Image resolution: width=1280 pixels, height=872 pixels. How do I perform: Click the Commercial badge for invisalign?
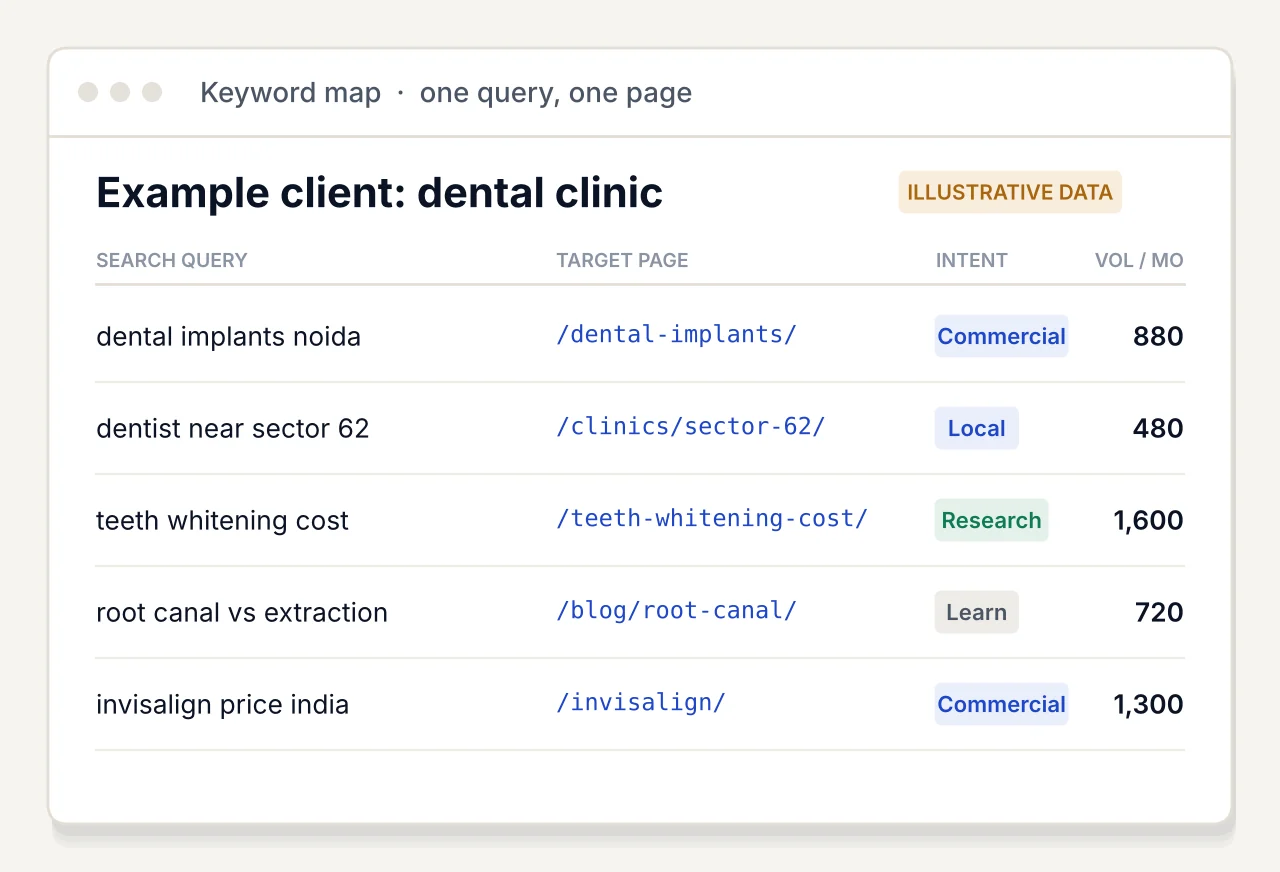coord(1001,704)
